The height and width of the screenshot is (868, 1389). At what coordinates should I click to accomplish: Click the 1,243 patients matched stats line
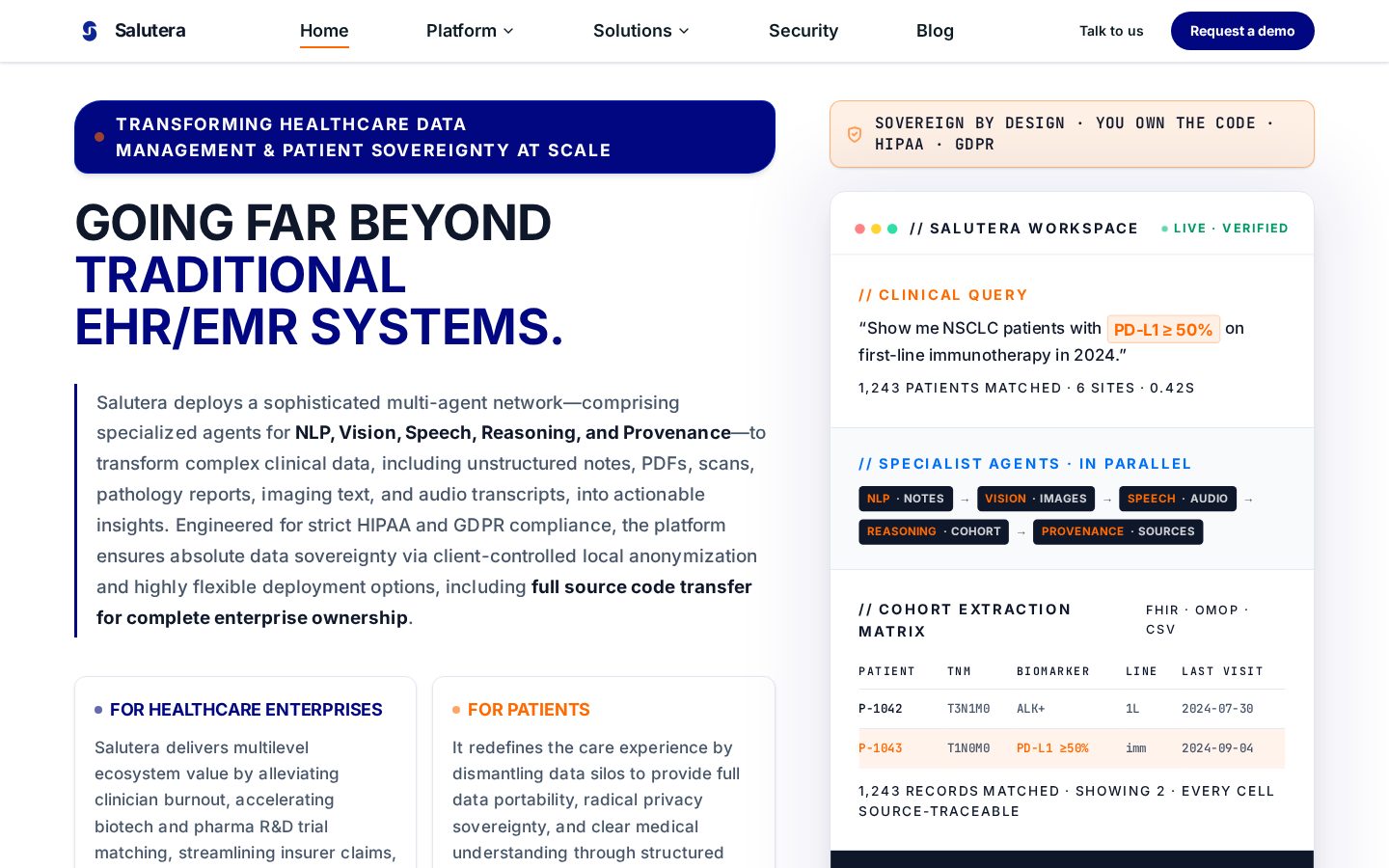click(1026, 388)
